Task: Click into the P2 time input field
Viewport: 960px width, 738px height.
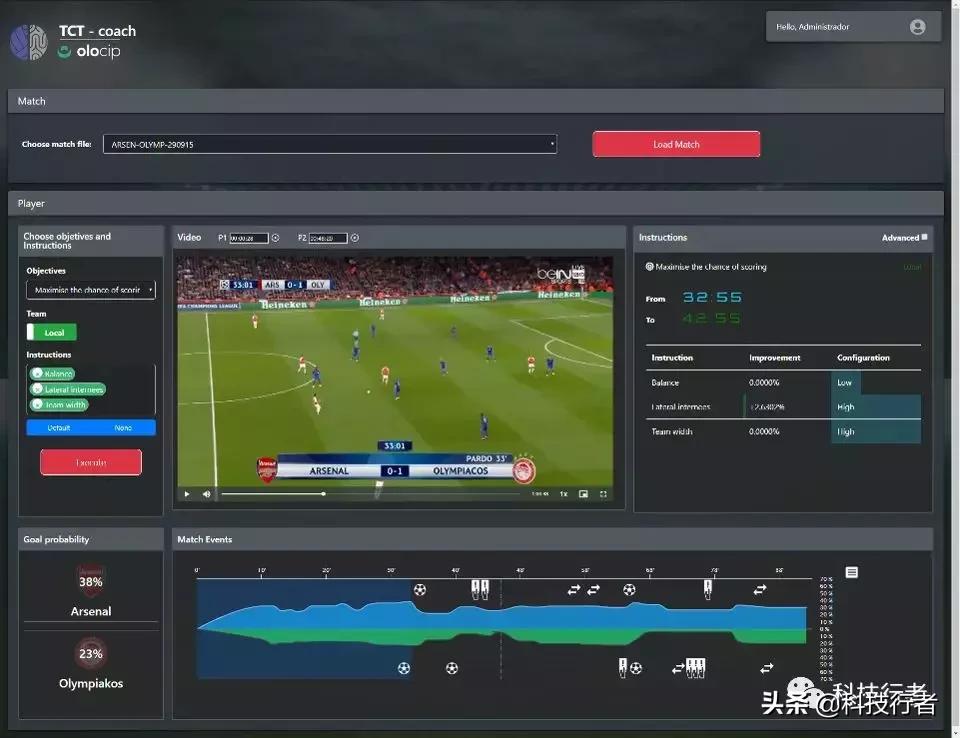Action: tap(328, 238)
